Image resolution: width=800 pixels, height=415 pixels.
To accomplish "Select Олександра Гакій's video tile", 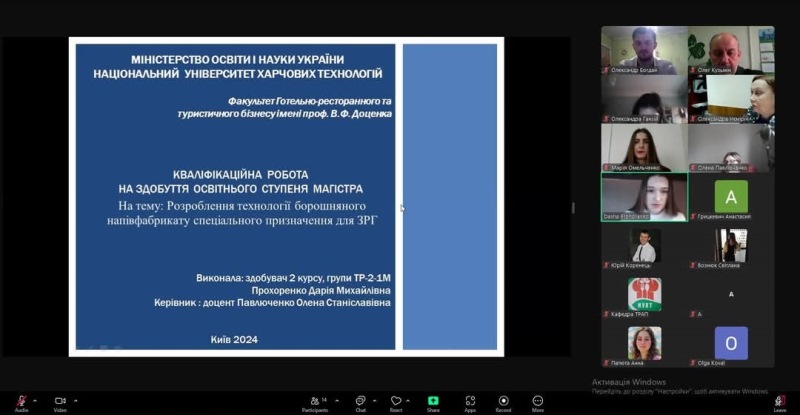I will pos(644,99).
